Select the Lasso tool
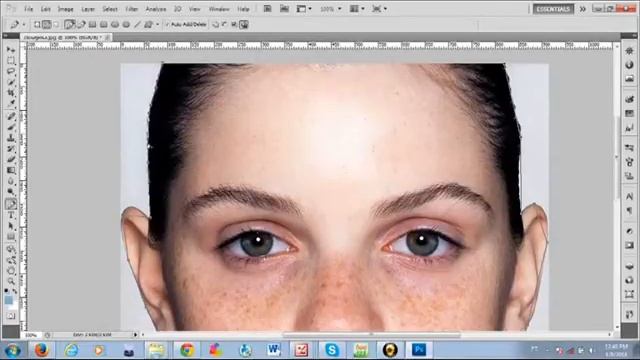 tap(11, 71)
